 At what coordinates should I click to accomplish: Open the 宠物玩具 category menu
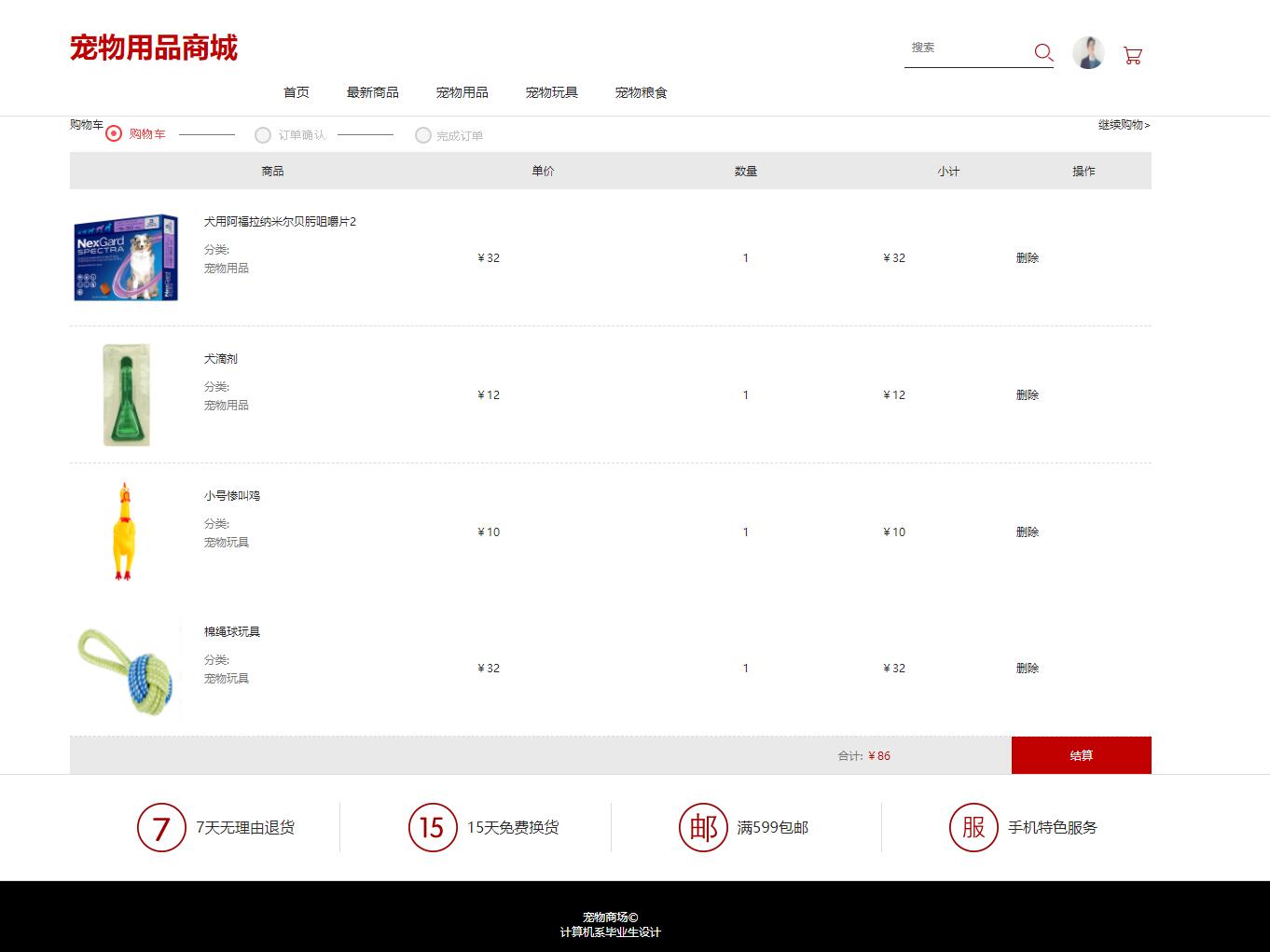pyautogui.click(x=551, y=92)
